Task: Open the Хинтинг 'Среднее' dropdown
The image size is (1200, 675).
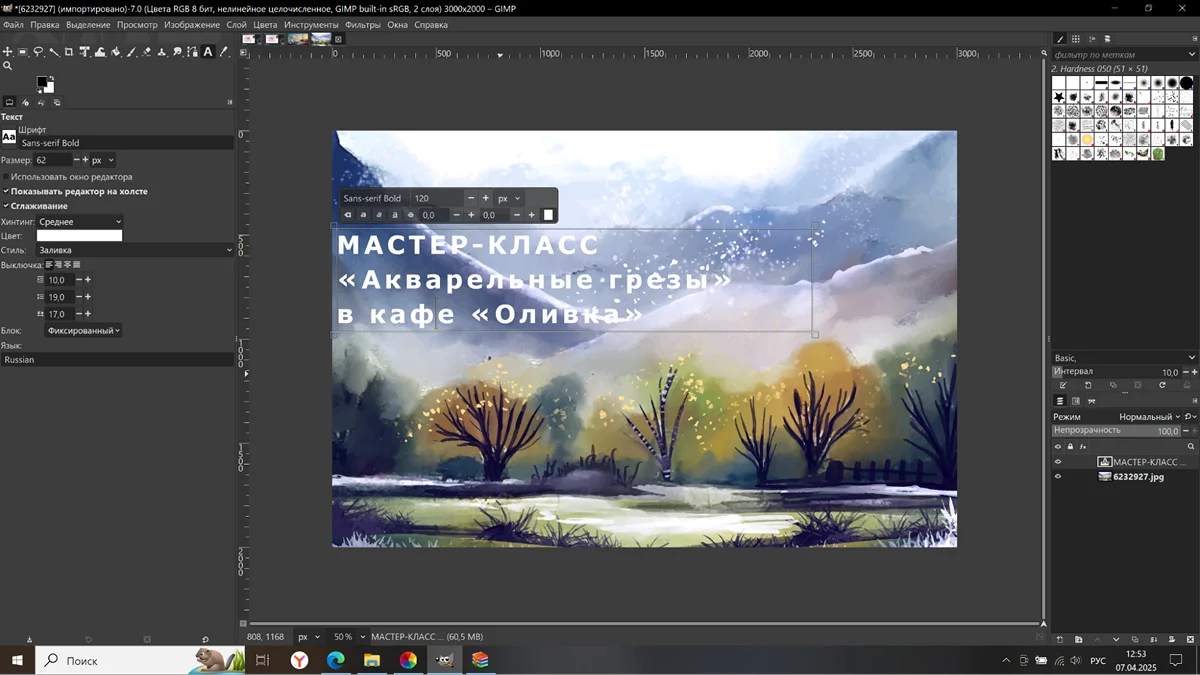Action: pos(80,222)
